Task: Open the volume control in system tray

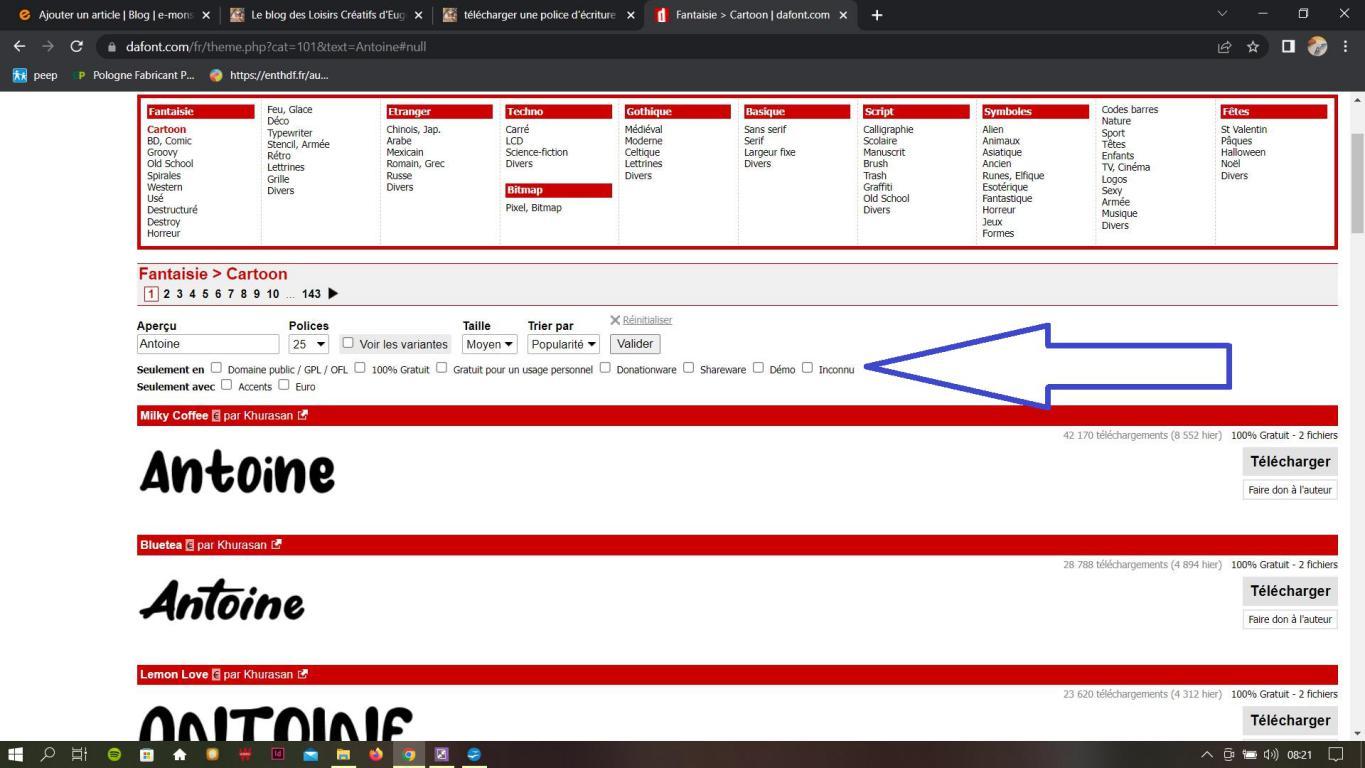Action: click(1271, 755)
